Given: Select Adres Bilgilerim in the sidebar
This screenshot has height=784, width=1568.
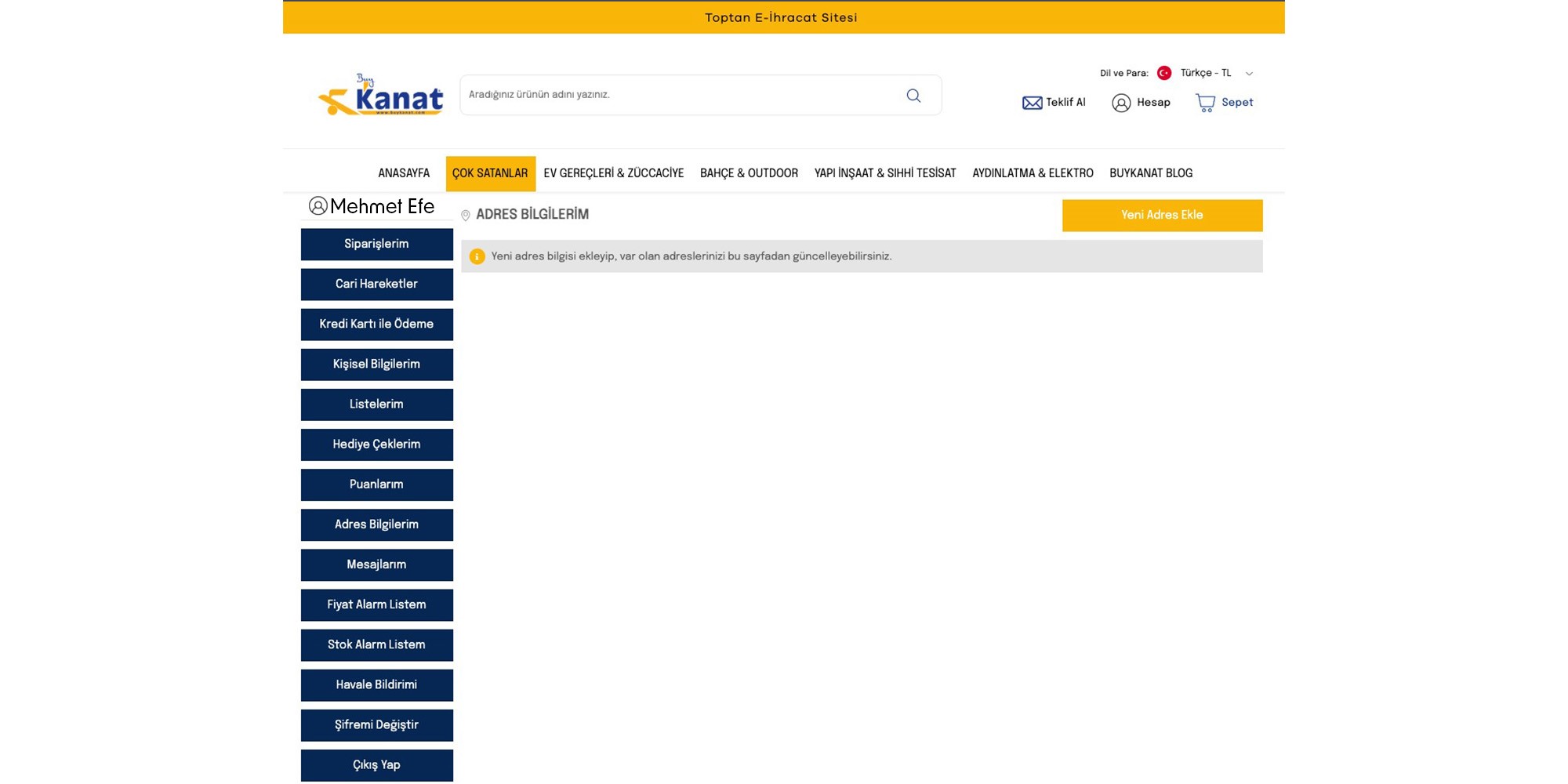Looking at the screenshot, I should tap(376, 524).
